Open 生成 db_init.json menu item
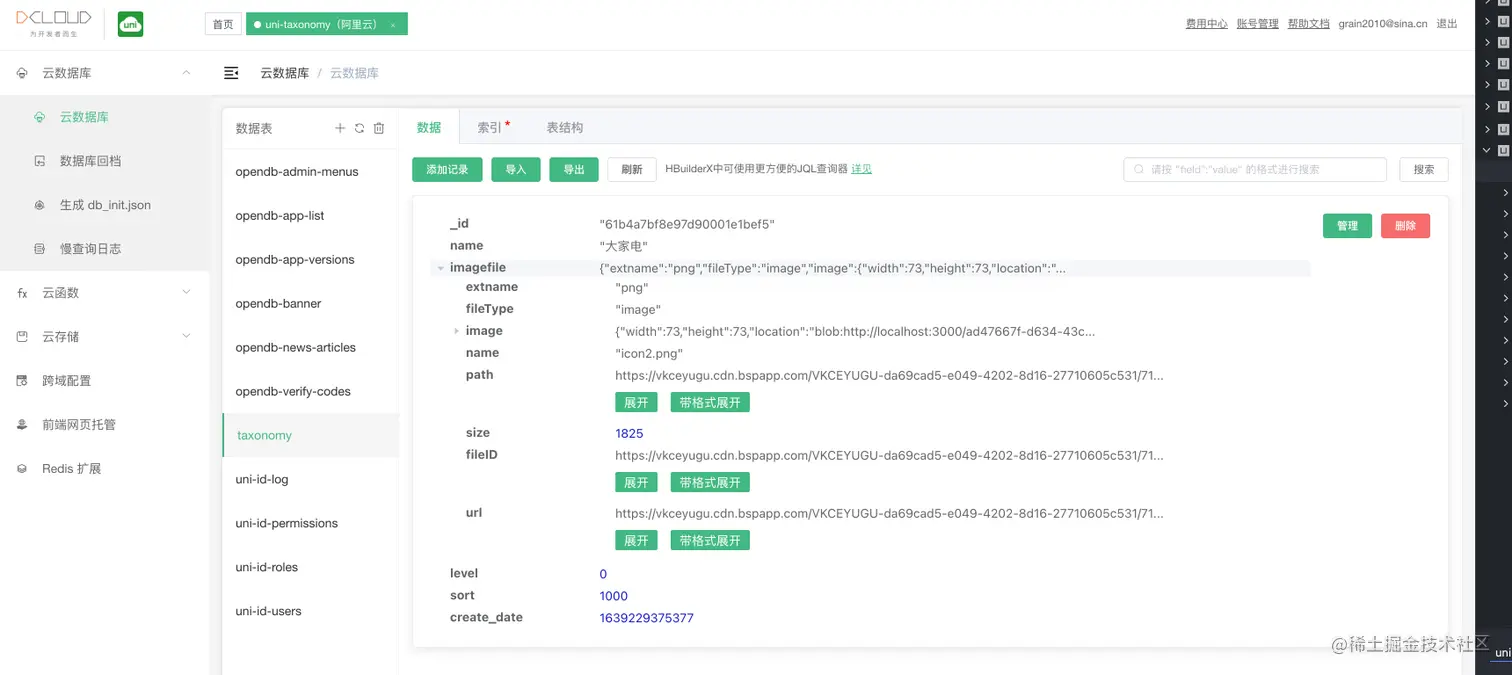The image size is (1512, 675). (105, 205)
